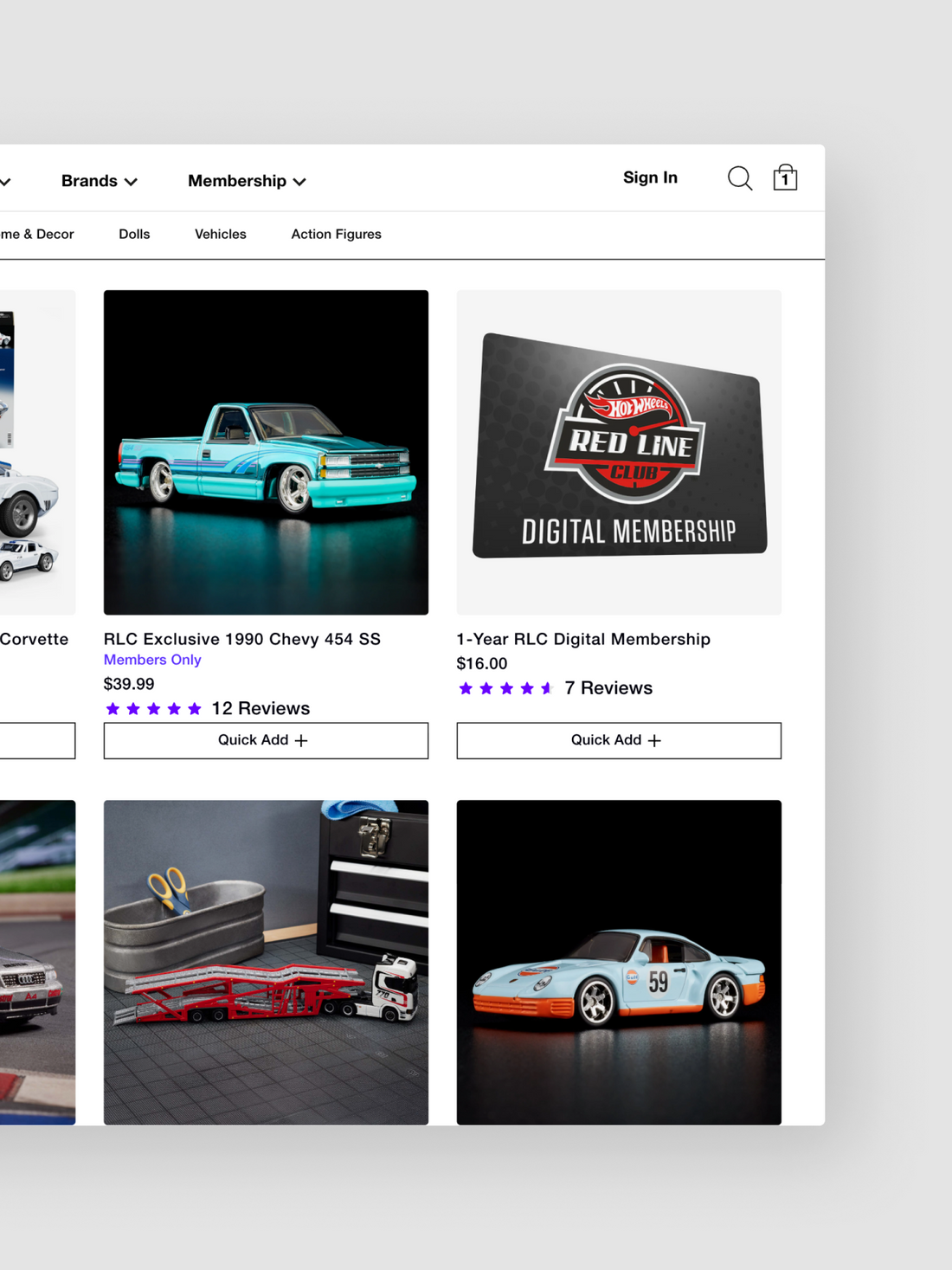The image size is (952, 1270).
Task: Open the search magnifier icon
Action: point(739,178)
